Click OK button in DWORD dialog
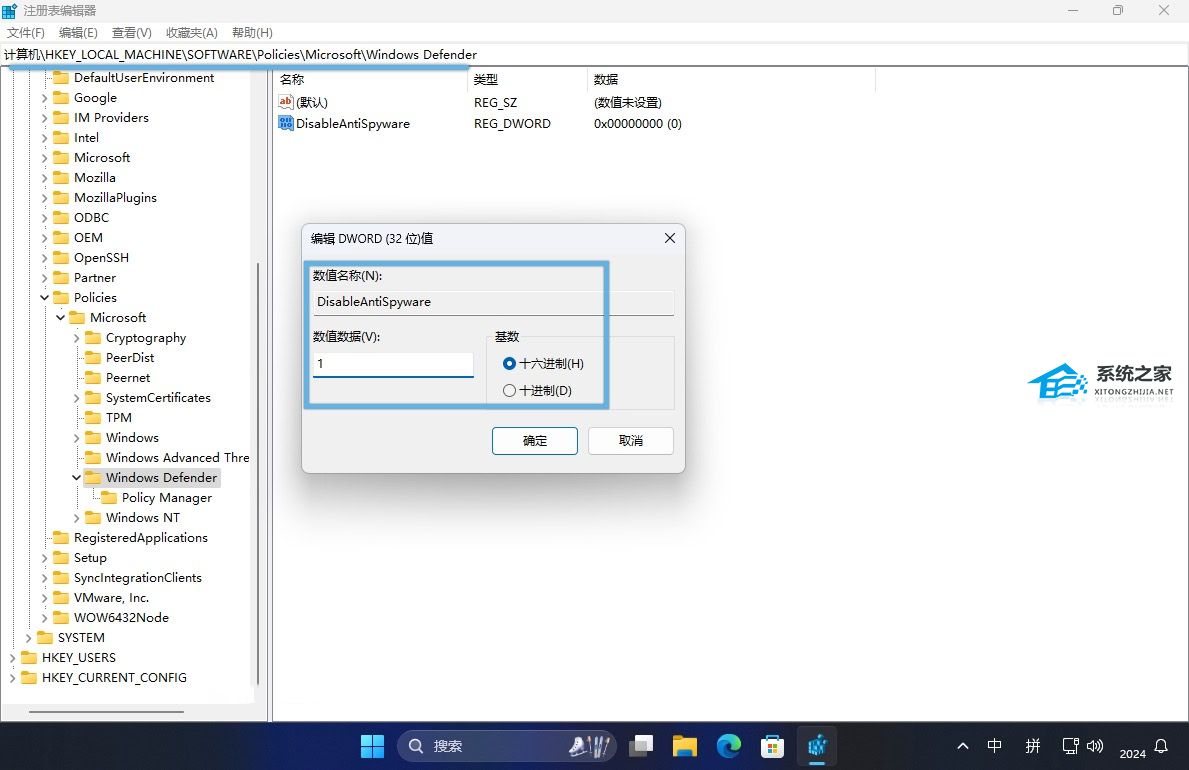 pos(535,441)
